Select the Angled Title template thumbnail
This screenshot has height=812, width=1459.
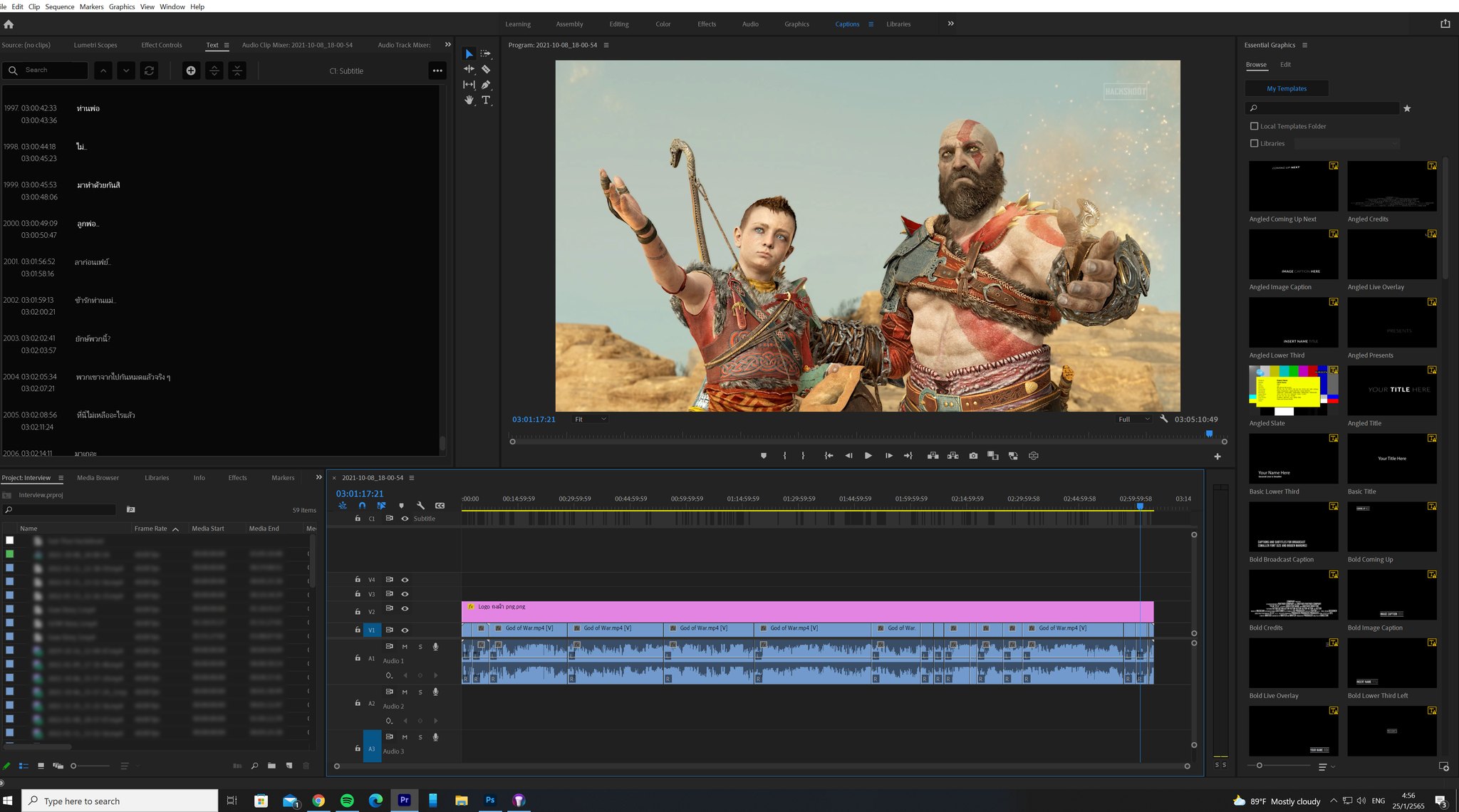point(1392,390)
